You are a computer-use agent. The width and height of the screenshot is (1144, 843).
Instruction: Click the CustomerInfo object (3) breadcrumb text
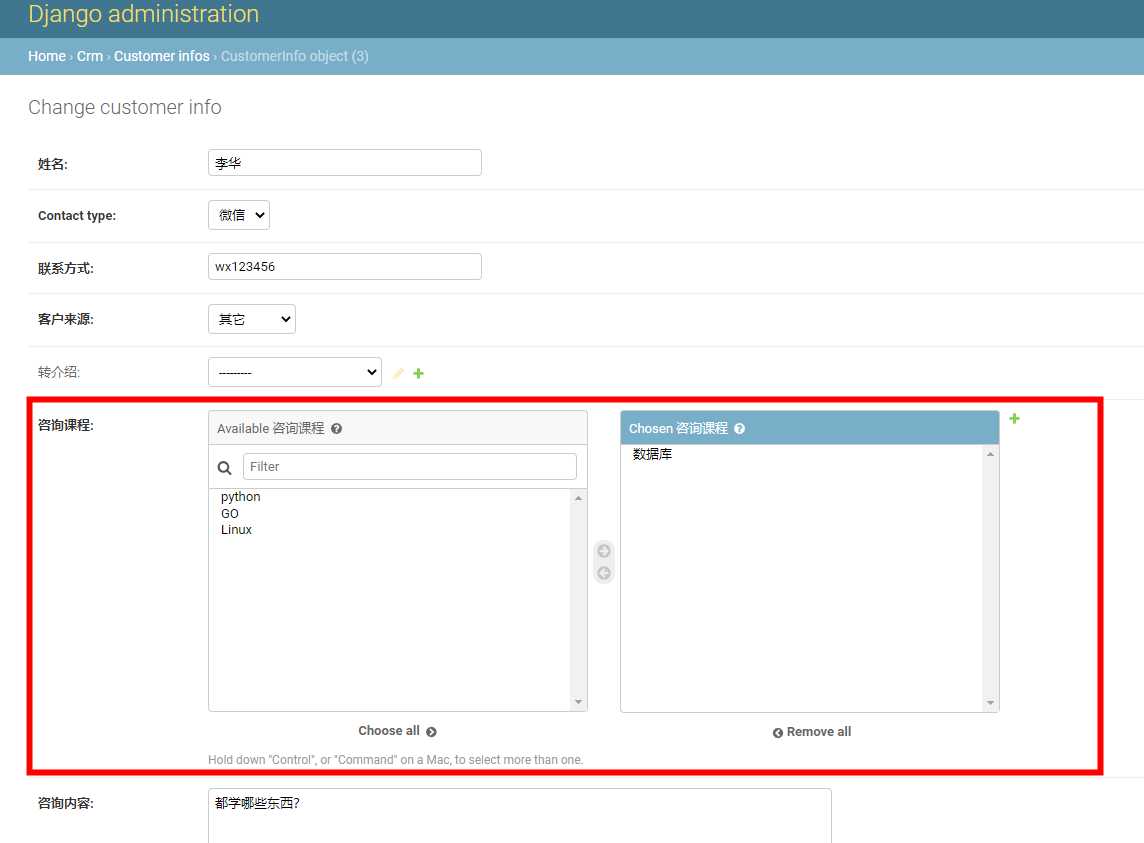[294, 56]
